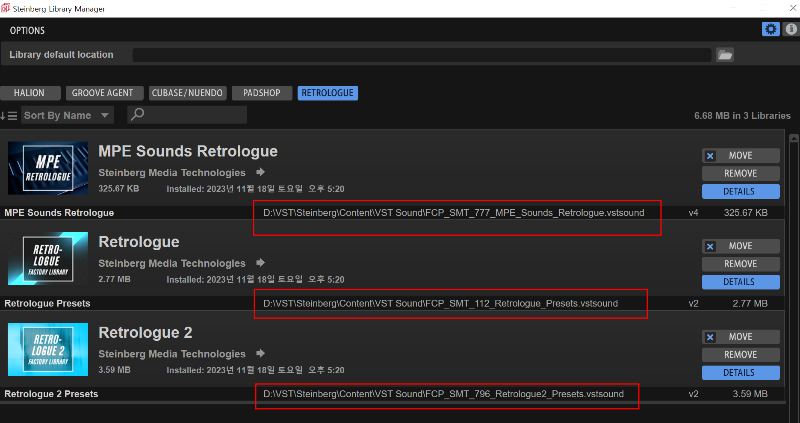The image size is (800, 423).
Task: Click '6.68 MB in 3 Libraries' summary text
Action: click(742, 116)
